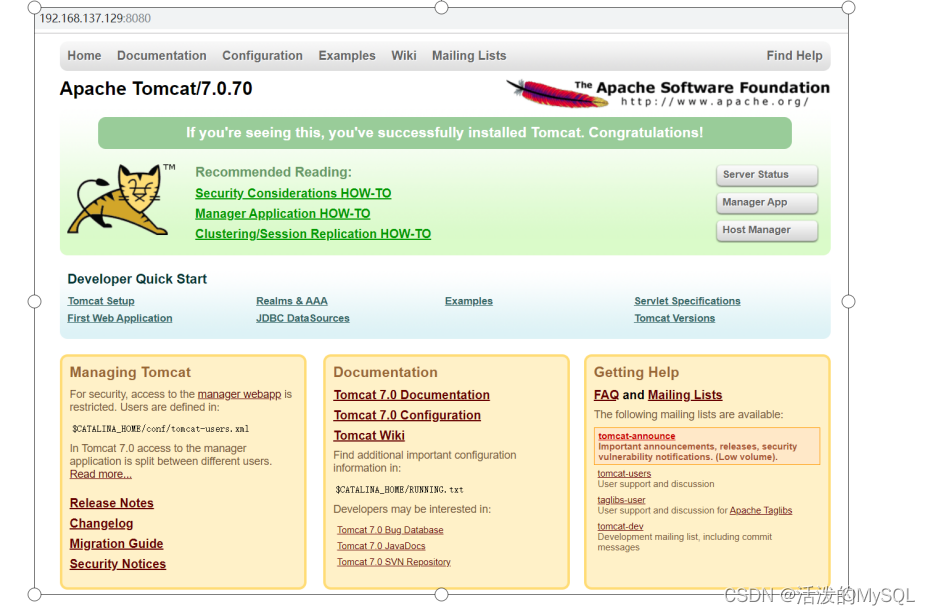Open the tomcat-dev mailing list link

620,526
